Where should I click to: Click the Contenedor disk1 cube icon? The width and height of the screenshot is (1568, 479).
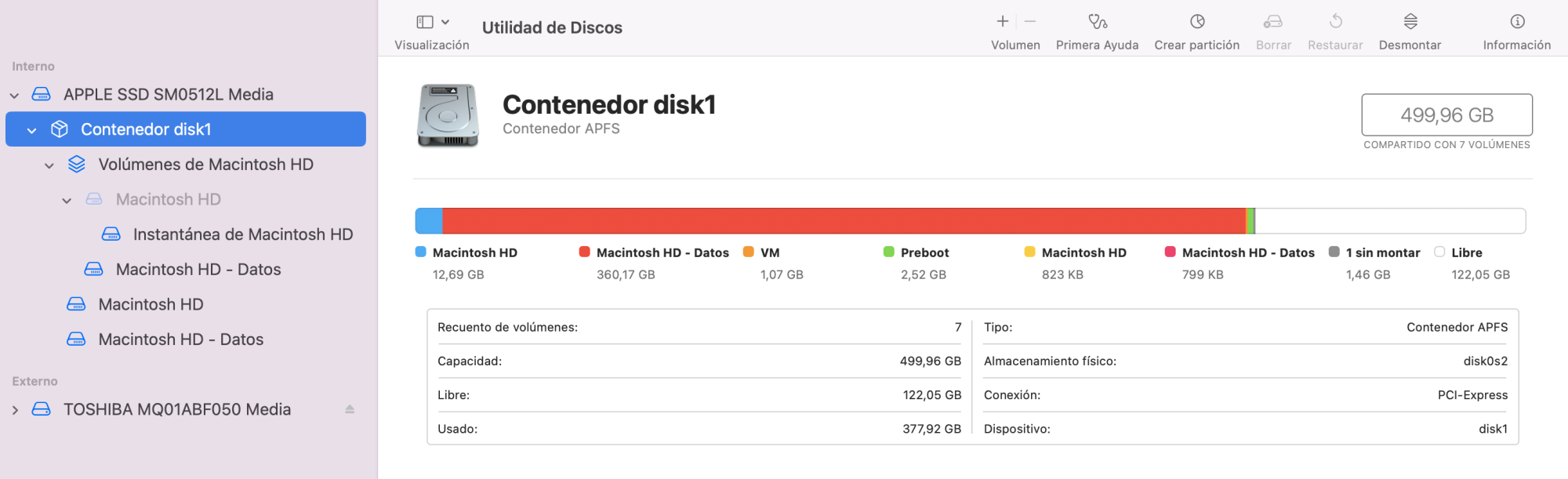click(x=60, y=129)
